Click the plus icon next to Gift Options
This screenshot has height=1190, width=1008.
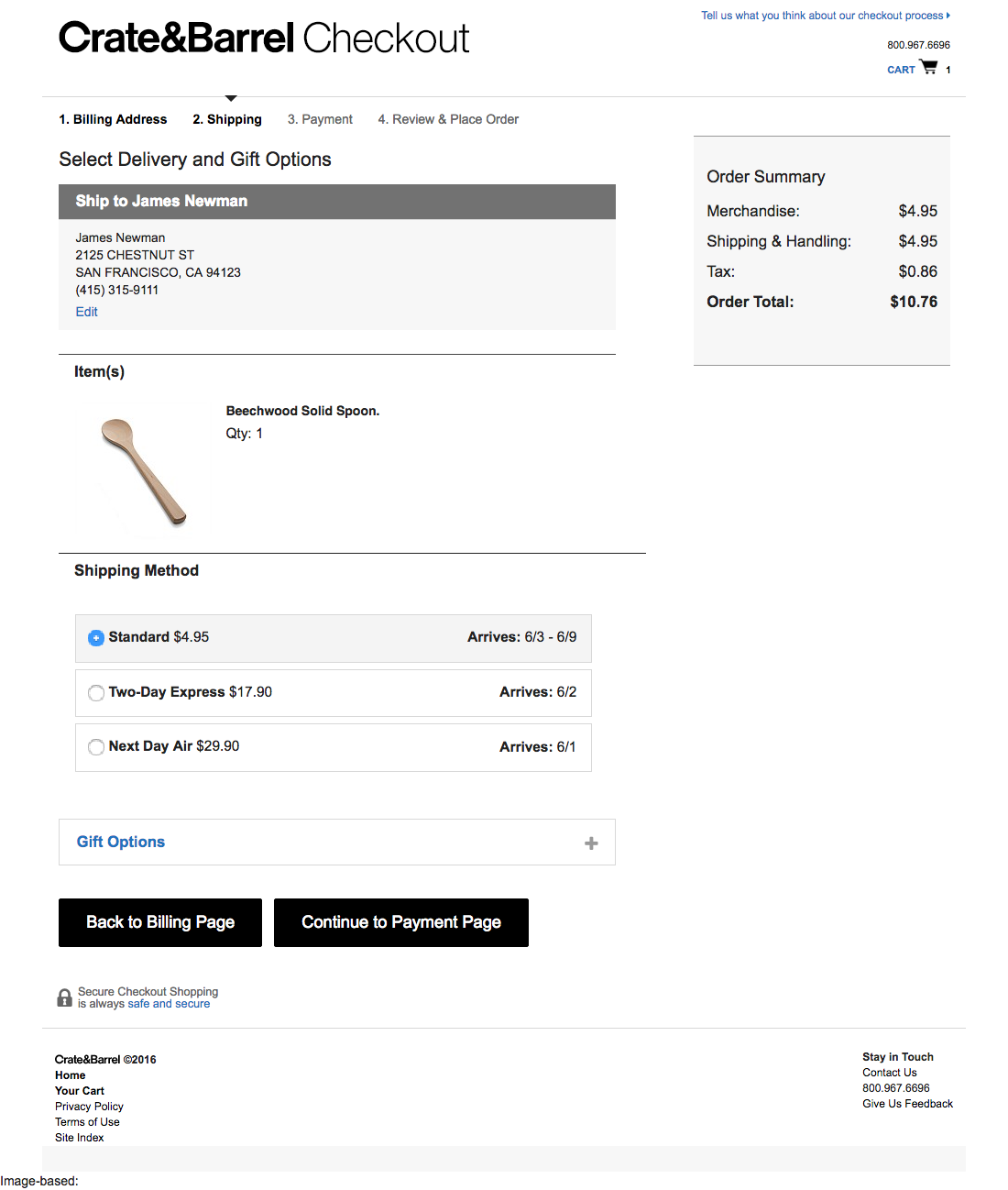tap(591, 842)
